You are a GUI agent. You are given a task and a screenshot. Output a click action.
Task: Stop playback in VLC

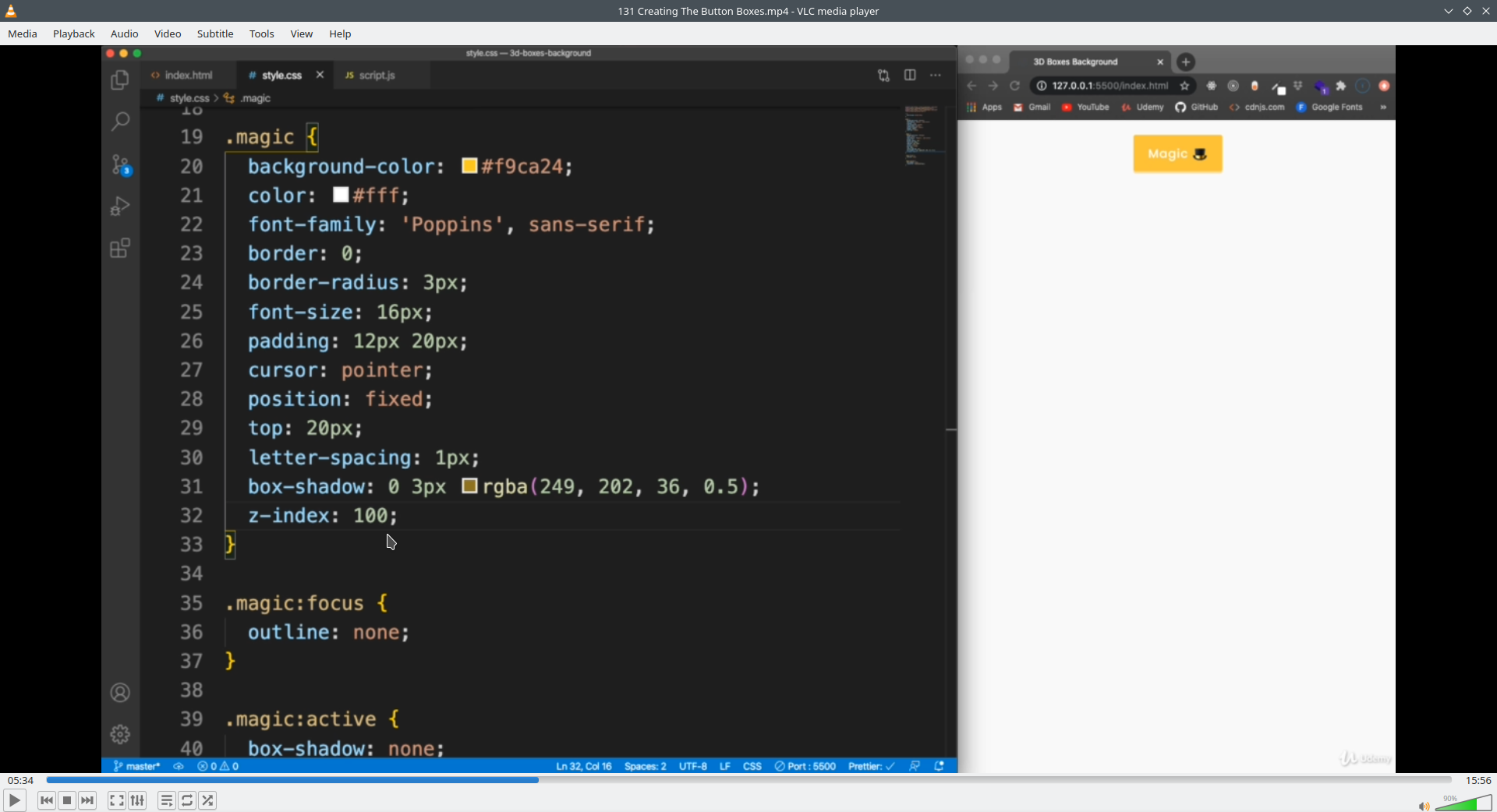click(67, 800)
